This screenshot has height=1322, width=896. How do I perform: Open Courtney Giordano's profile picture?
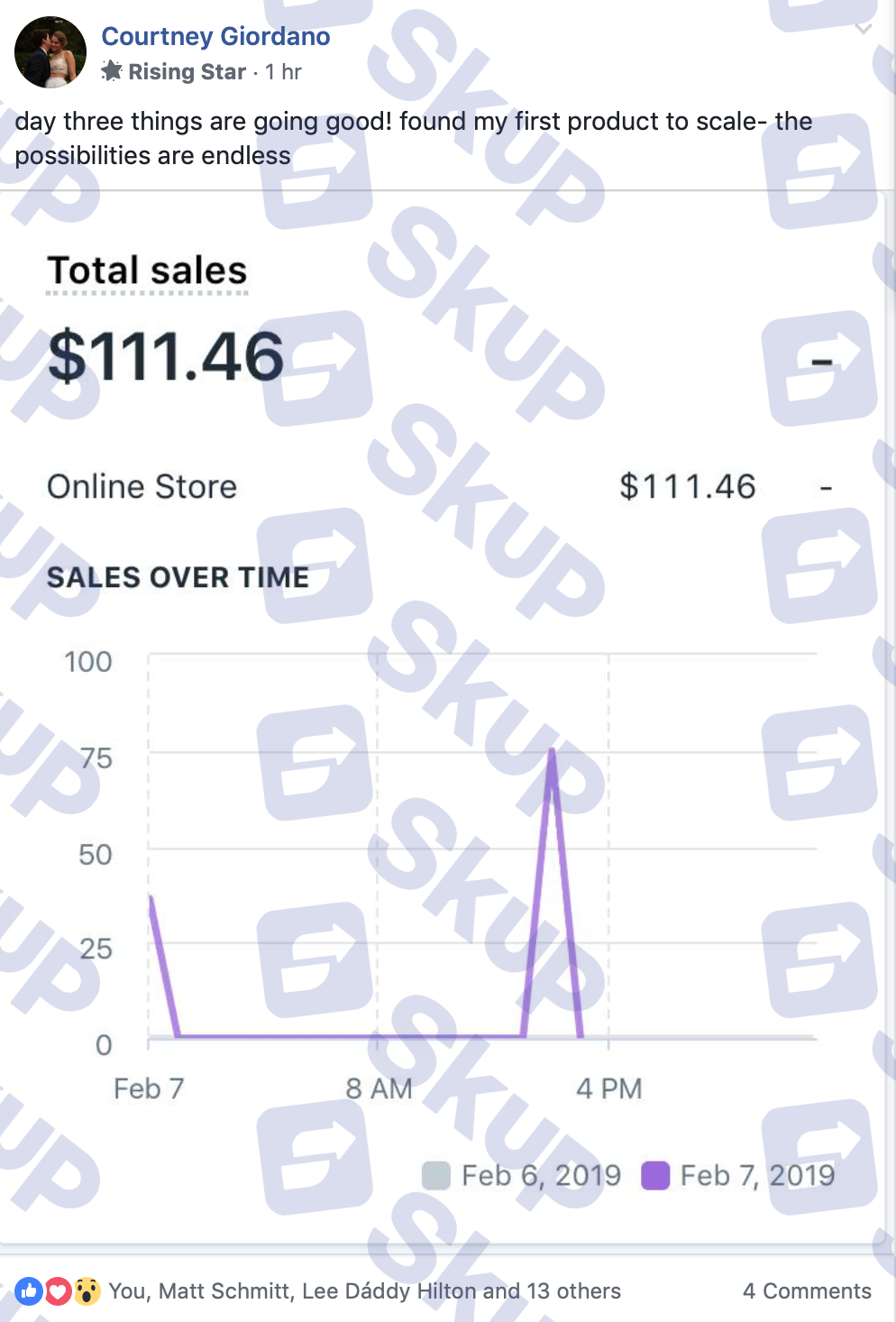click(50, 52)
